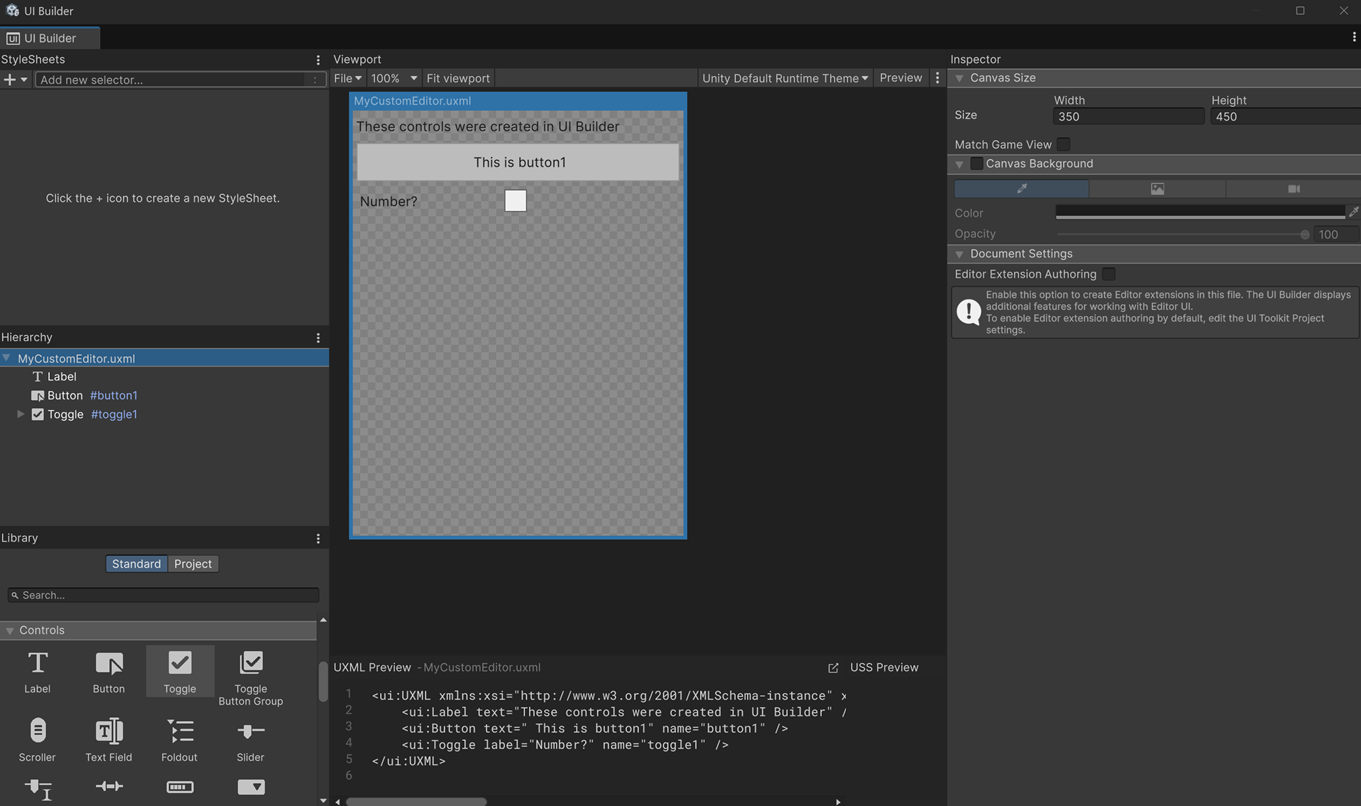Screen dimensions: 1361x806
Task: Select the Toggle Button Group control
Action: click(x=251, y=677)
